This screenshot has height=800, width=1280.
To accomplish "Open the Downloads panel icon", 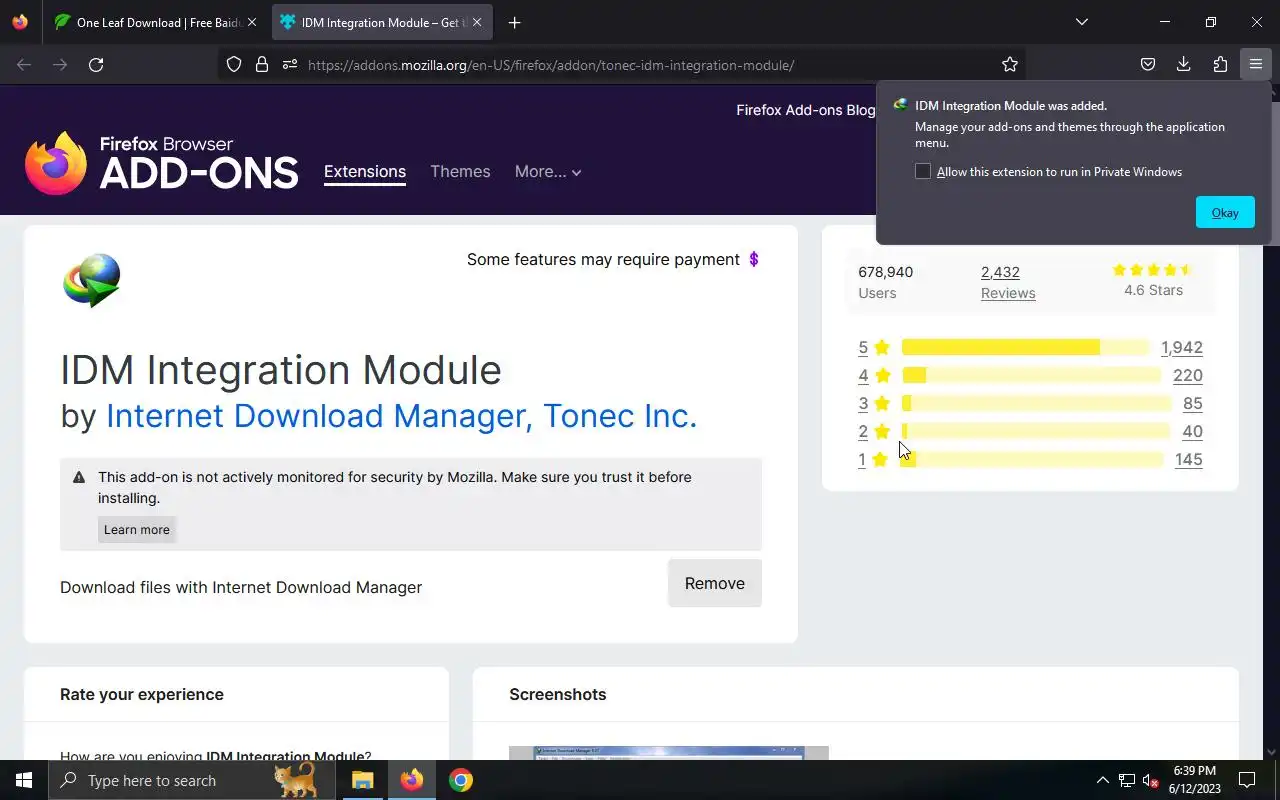I will 1184,64.
